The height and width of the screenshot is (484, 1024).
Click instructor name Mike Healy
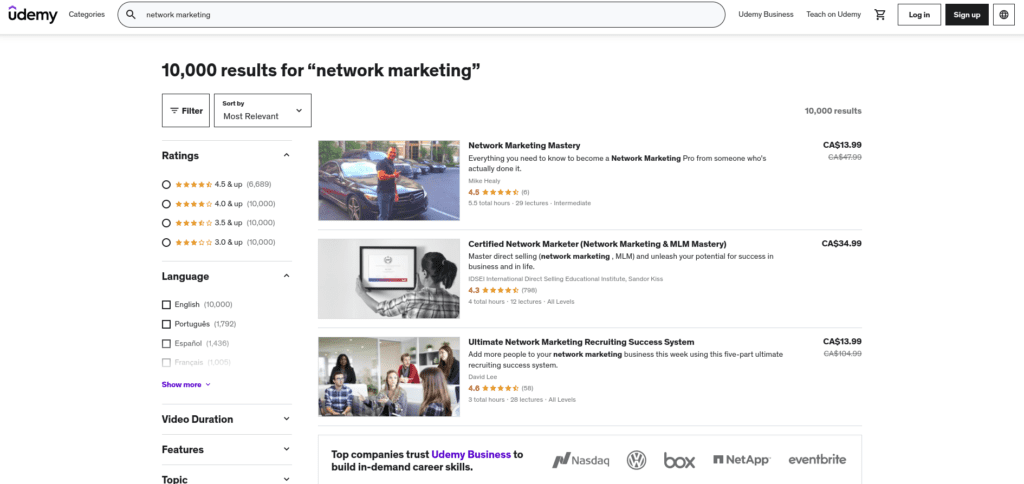(x=484, y=181)
